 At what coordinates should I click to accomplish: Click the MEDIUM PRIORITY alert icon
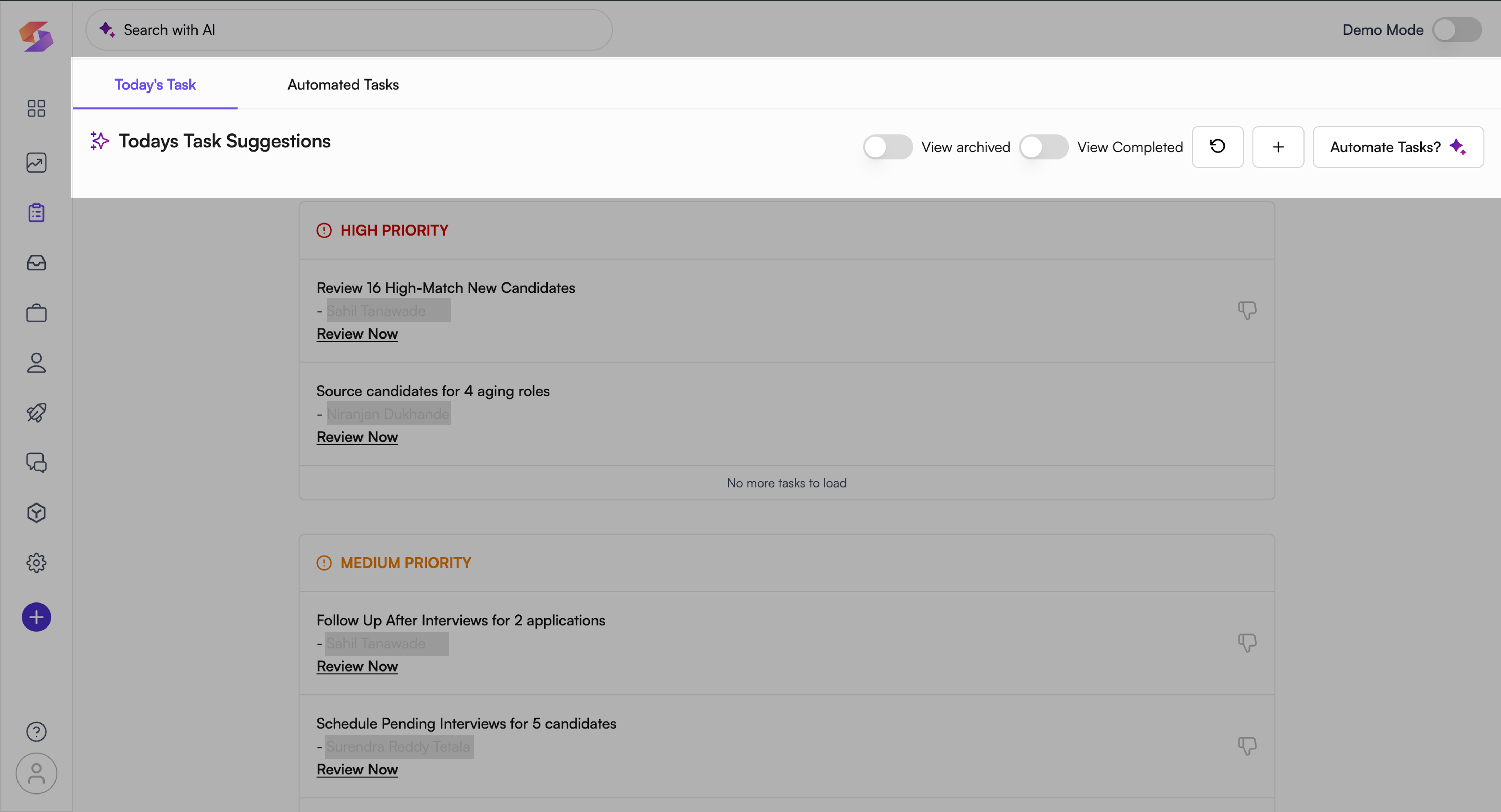coord(324,563)
